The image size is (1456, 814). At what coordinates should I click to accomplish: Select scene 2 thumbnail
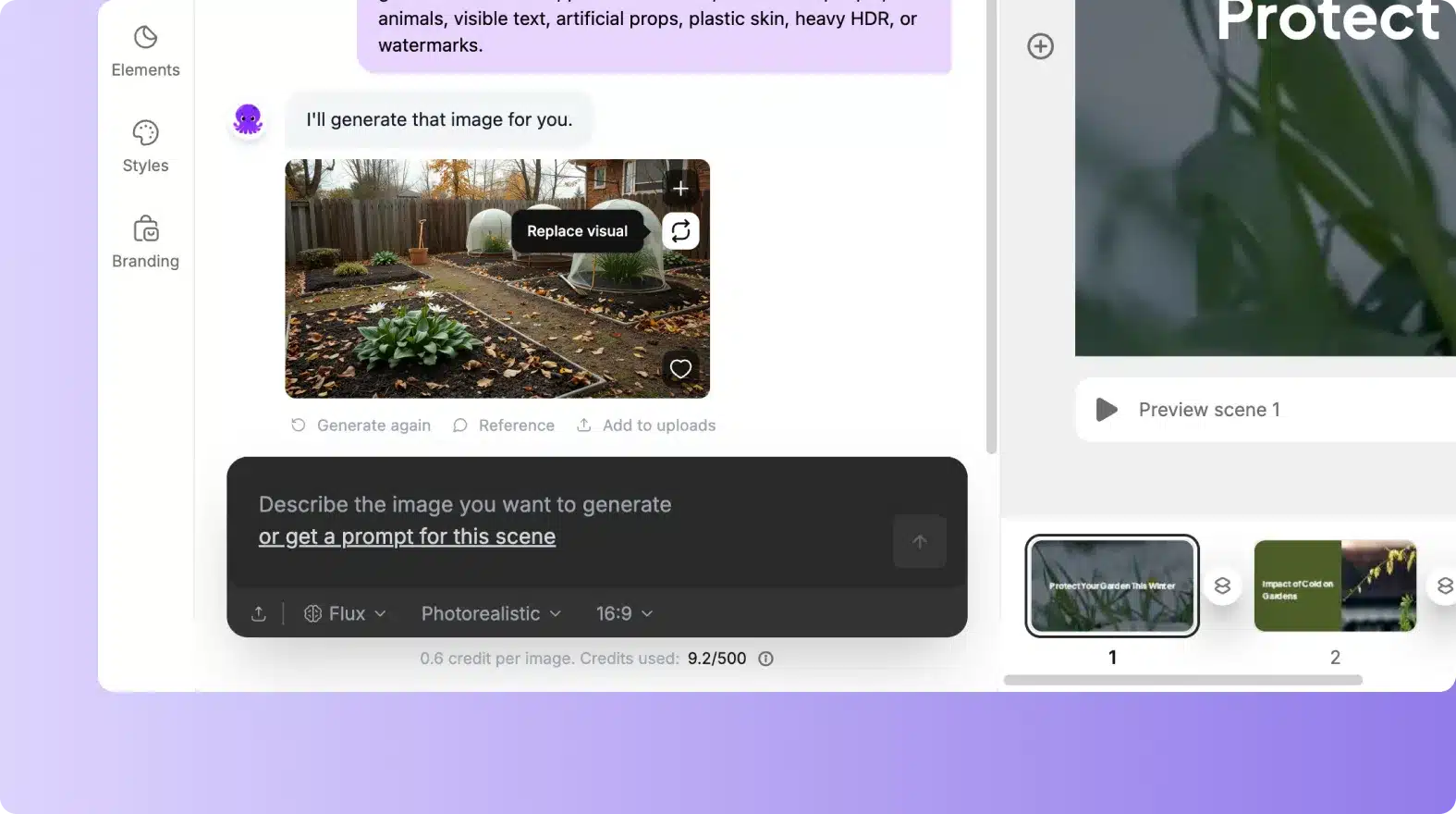pos(1334,586)
